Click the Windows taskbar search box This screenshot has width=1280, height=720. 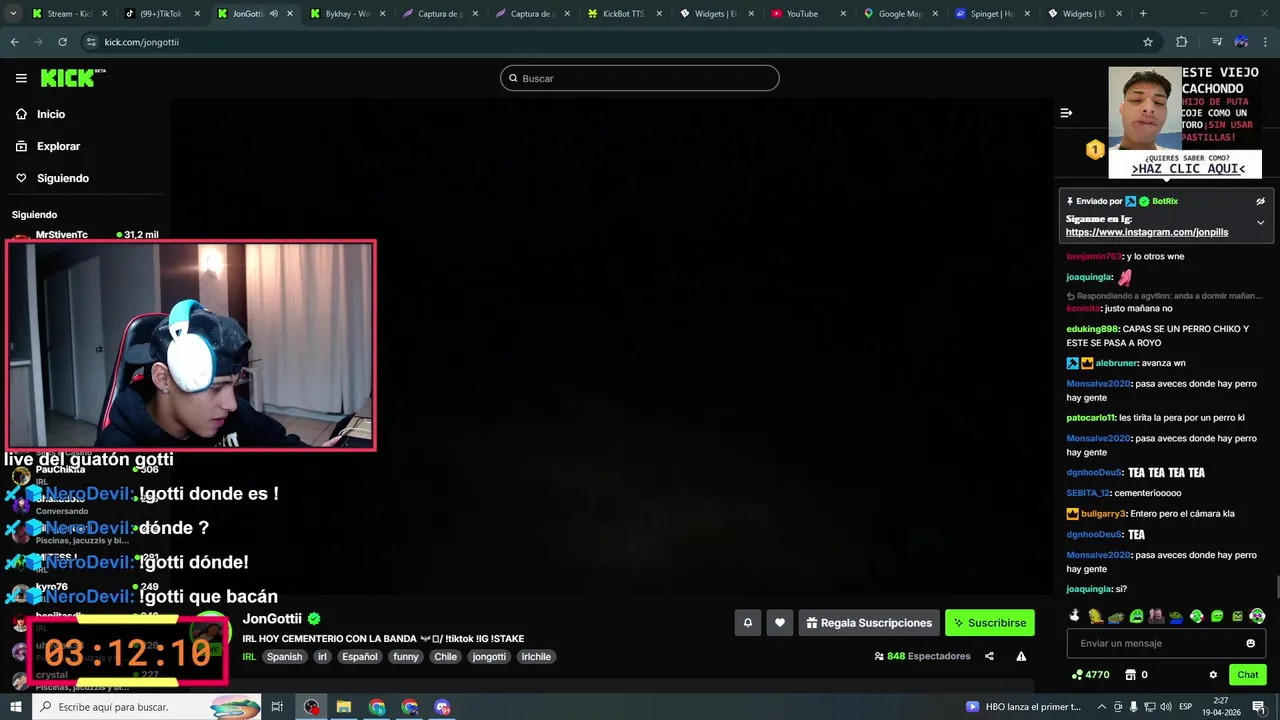coord(148,707)
